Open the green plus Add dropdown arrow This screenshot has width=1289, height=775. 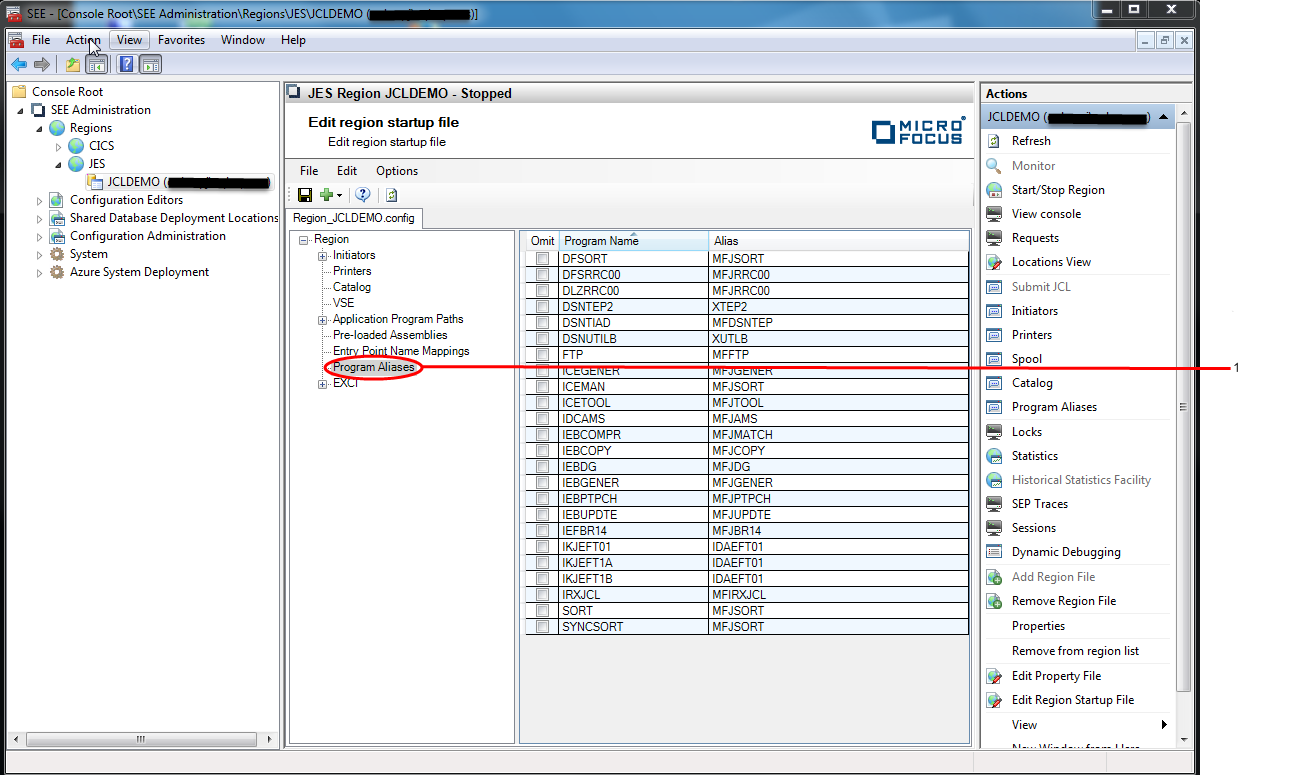(x=339, y=196)
